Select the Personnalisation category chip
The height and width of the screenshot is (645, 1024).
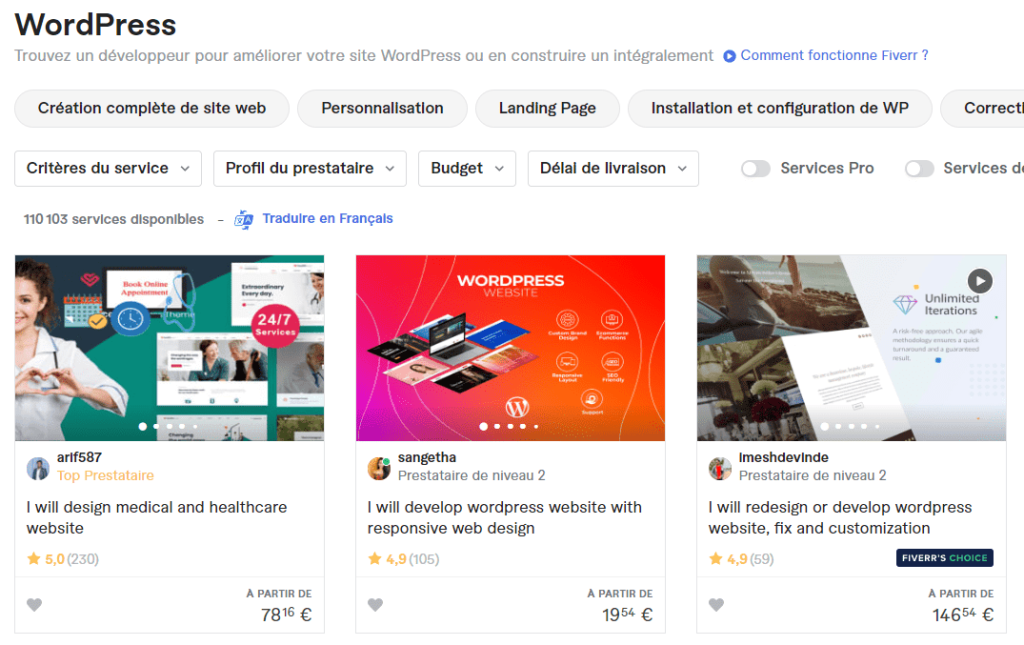tap(381, 108)
